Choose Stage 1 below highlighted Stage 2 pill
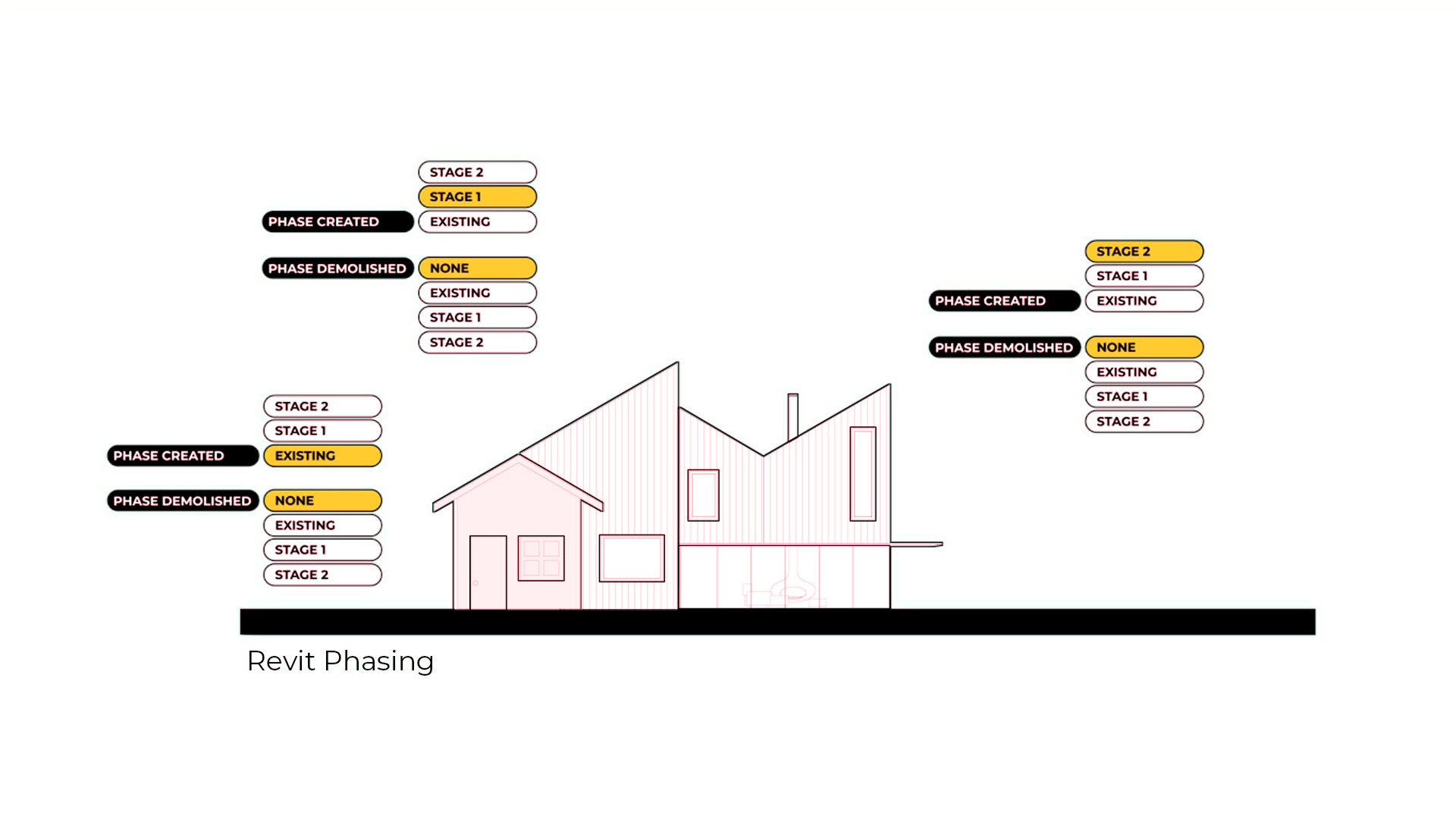This screenshot has width=1456, height=819. coord(1144,276)
